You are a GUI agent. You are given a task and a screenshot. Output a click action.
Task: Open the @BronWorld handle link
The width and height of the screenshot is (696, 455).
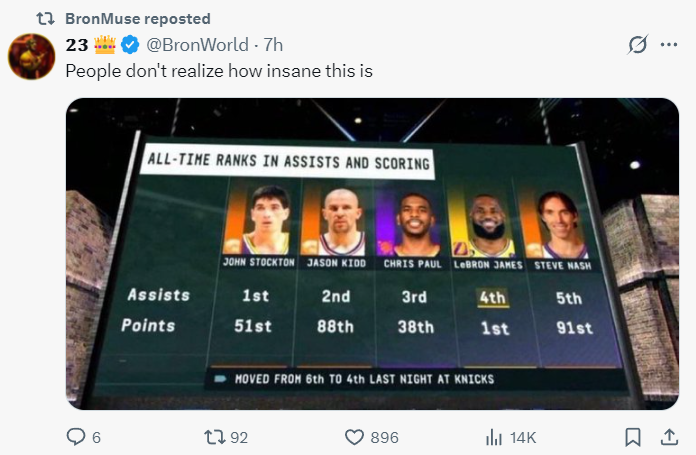click(198, 45)
